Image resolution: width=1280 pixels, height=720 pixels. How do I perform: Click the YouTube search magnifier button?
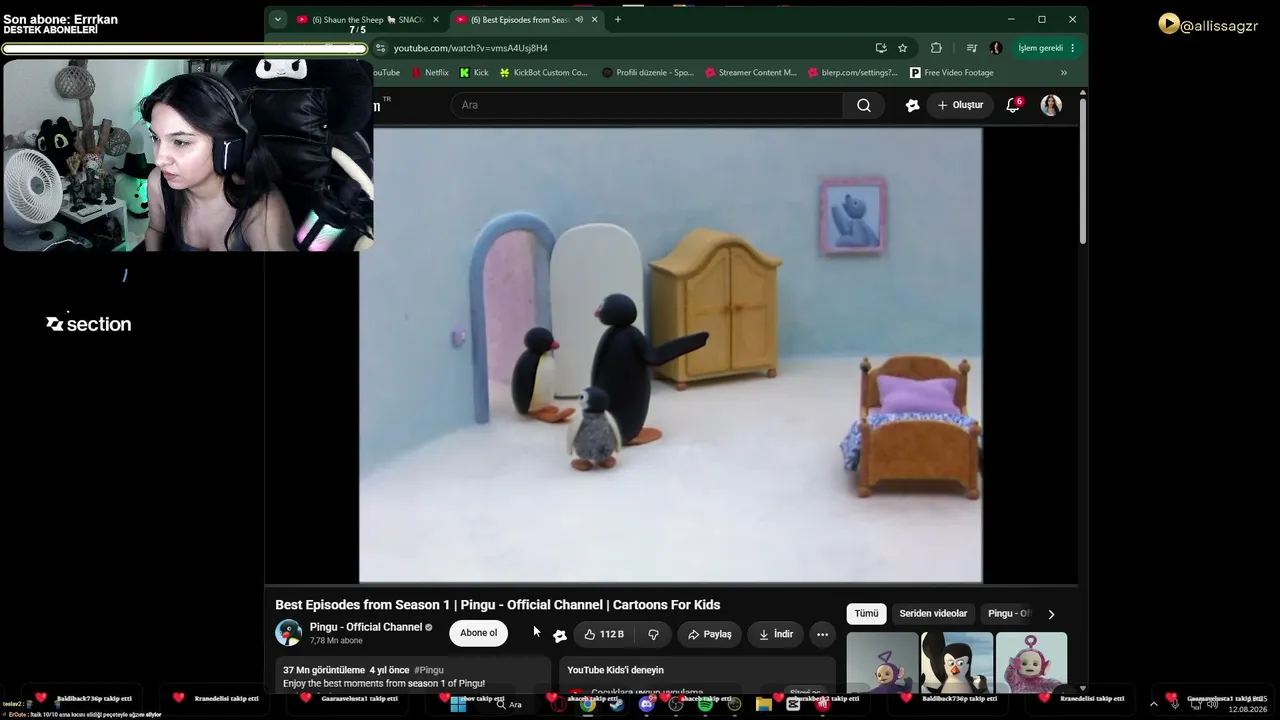(x=864, y=105)
